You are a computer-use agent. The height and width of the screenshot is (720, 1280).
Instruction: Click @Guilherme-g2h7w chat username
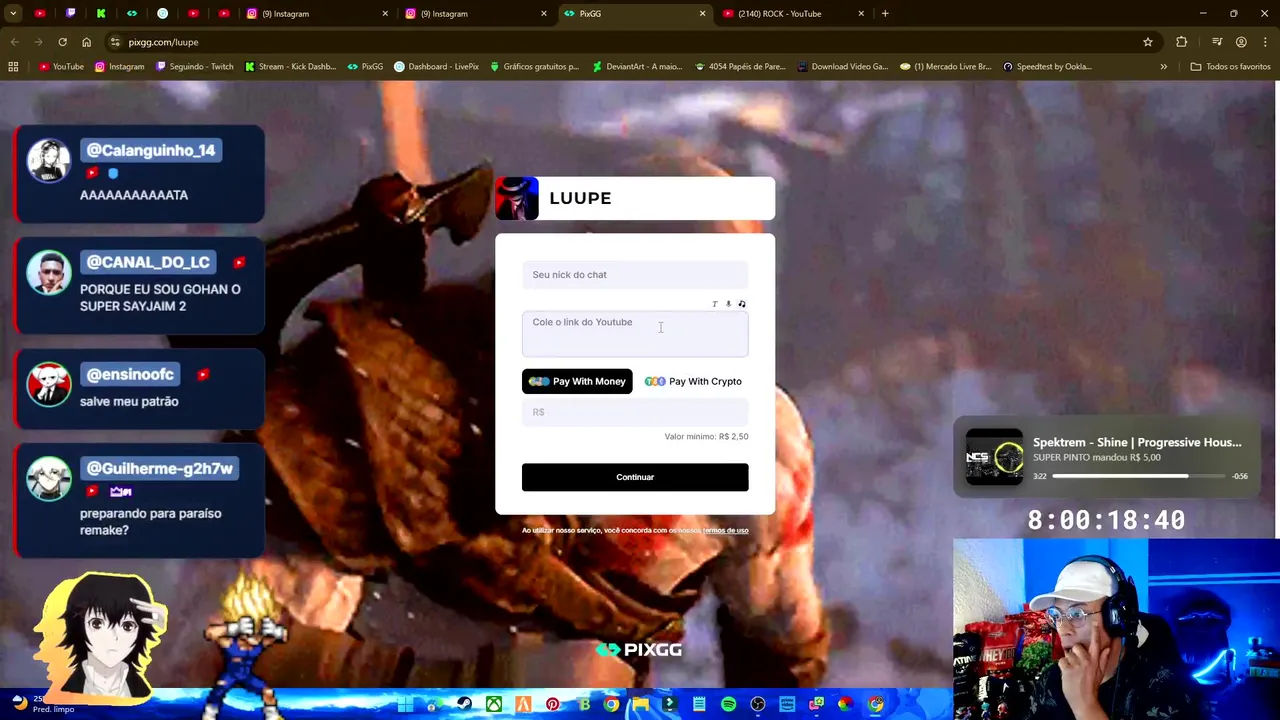coord(159,468)
